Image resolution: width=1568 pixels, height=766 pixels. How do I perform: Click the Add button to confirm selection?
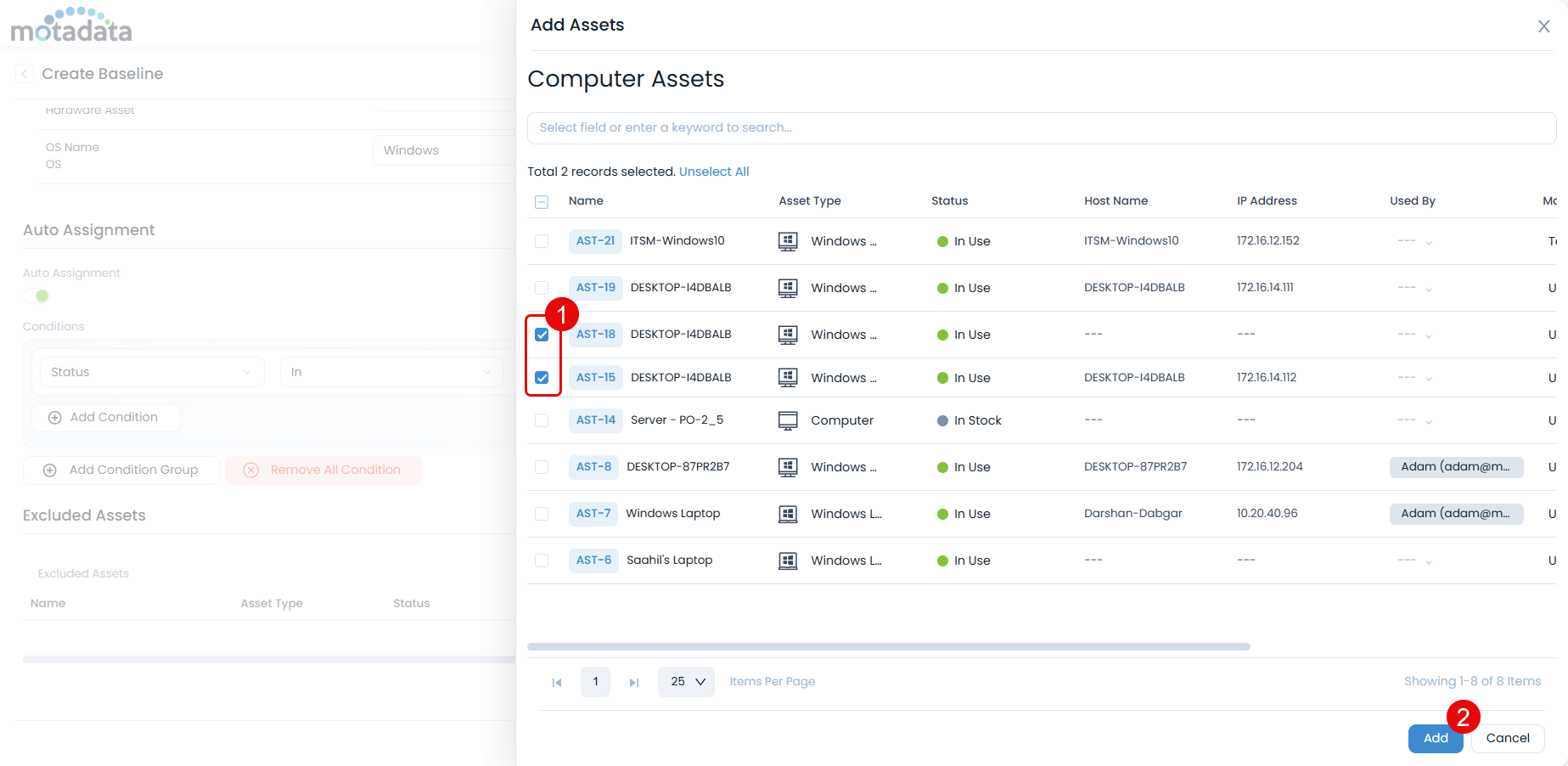pyautogui.click(x=1435, y=738)
